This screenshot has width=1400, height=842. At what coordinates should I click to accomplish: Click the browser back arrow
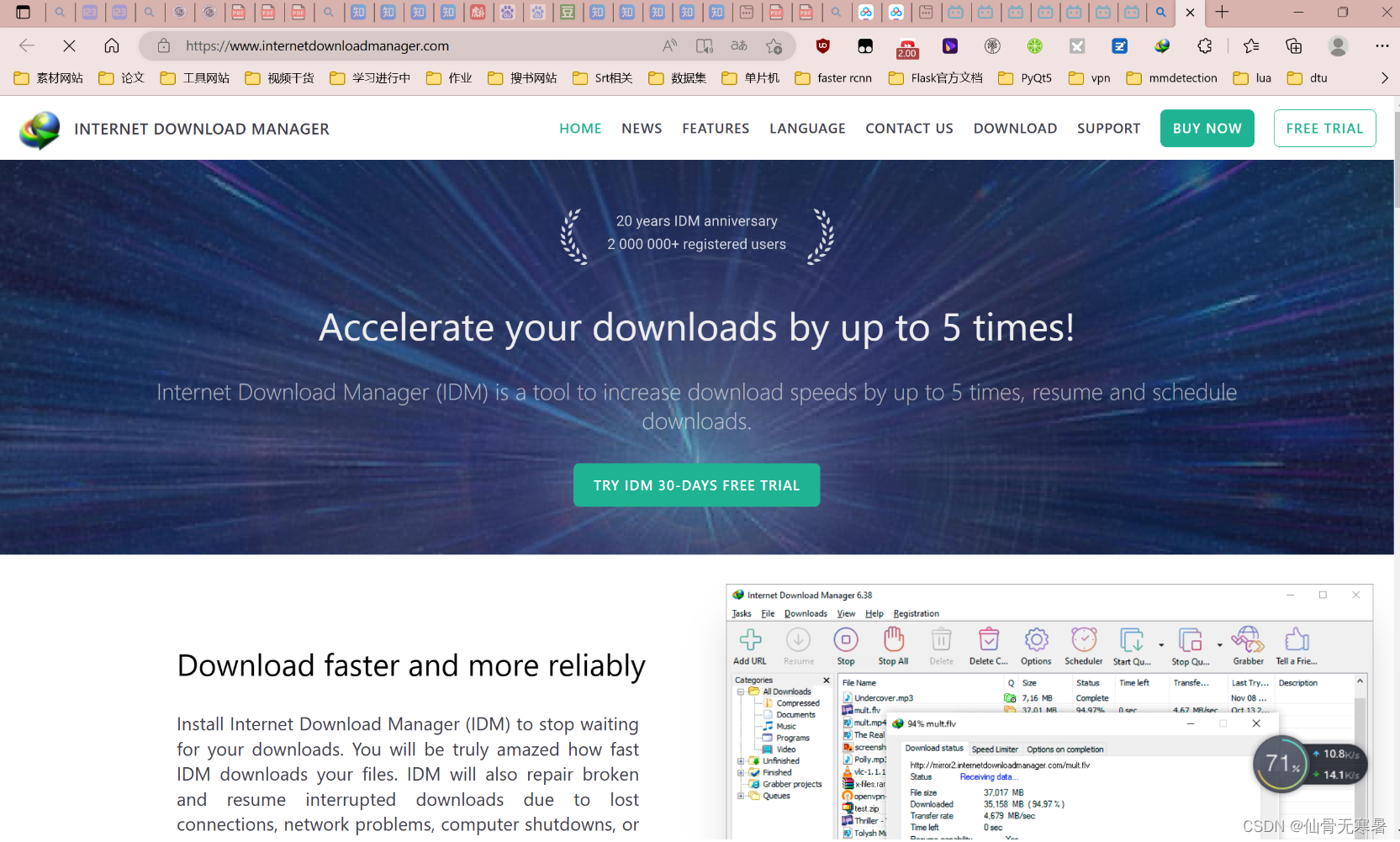pyautogui.click(x=27, y=45)
